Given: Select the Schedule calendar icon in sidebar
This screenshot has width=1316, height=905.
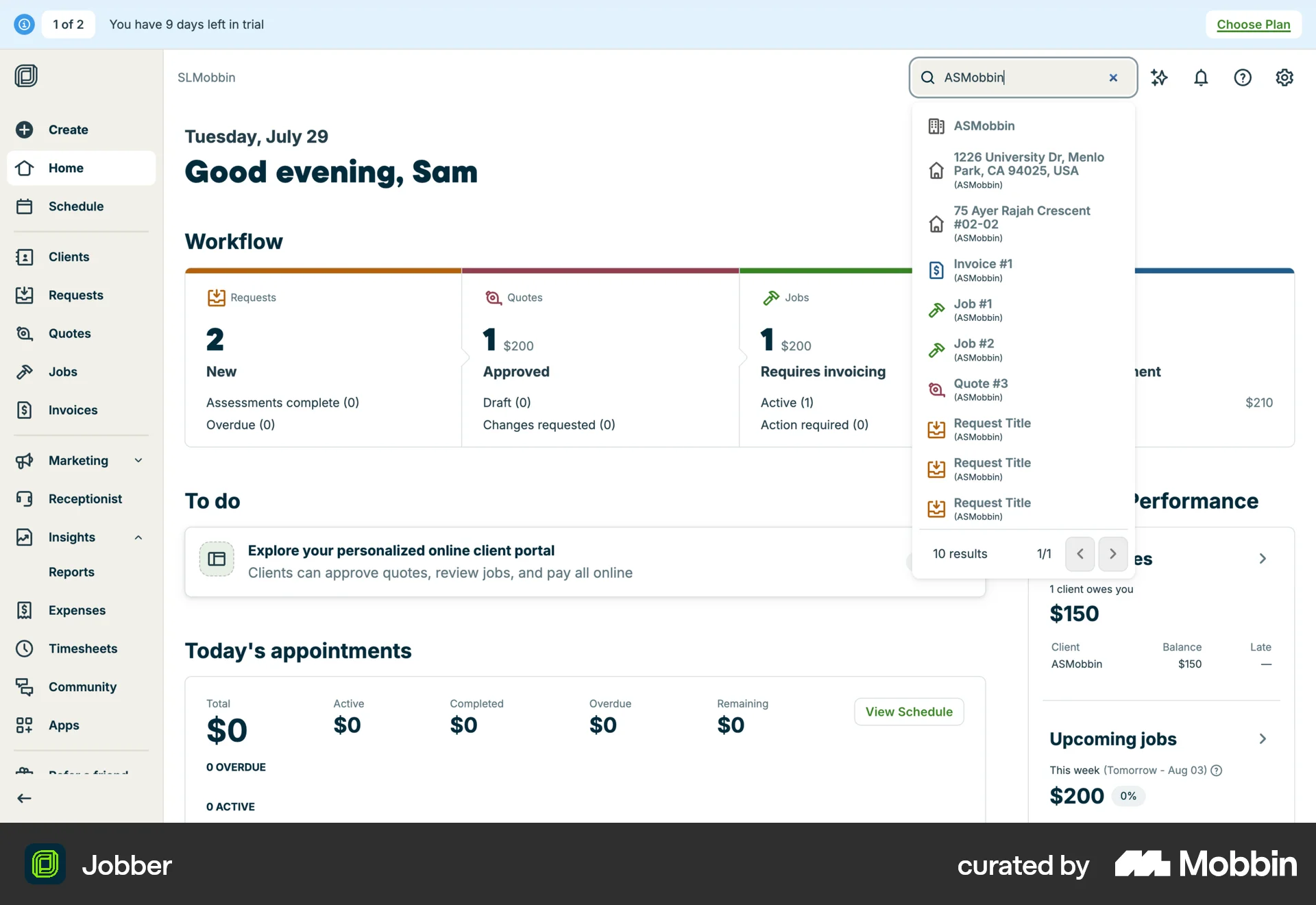Looking at the screenshot, I should 25,206.
